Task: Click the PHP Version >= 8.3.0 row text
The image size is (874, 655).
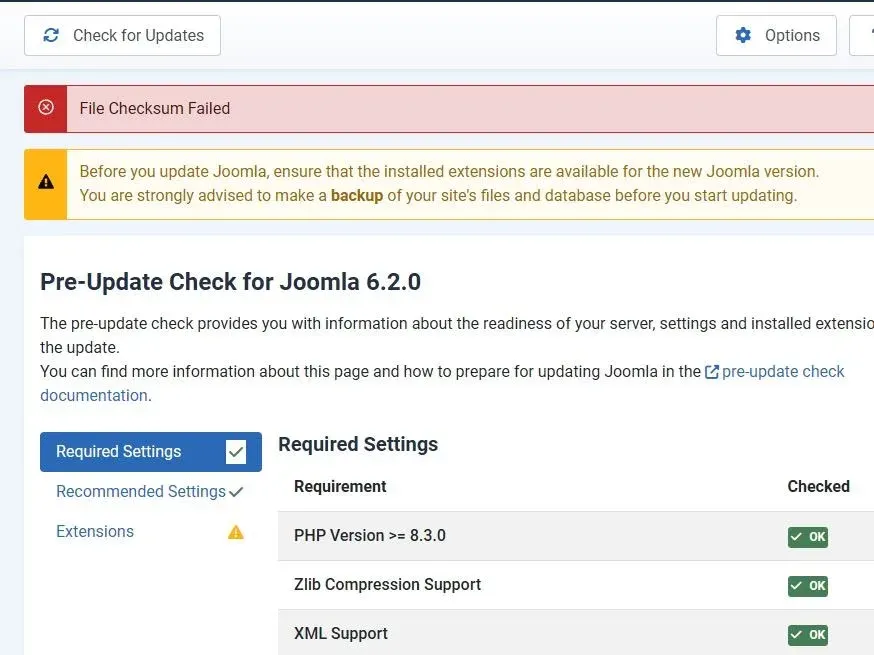Action: pos(370,536)
